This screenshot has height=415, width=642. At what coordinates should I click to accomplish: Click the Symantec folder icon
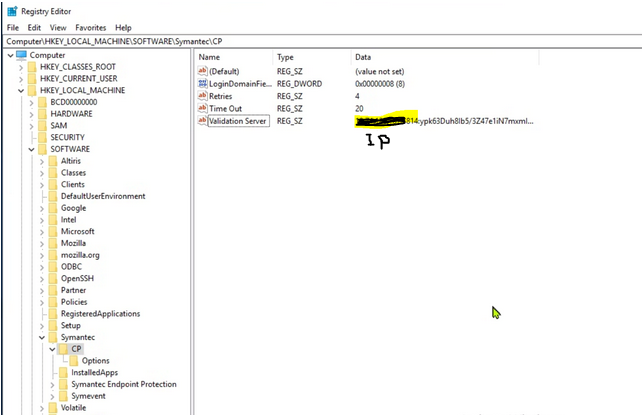[x=53, y=337]
